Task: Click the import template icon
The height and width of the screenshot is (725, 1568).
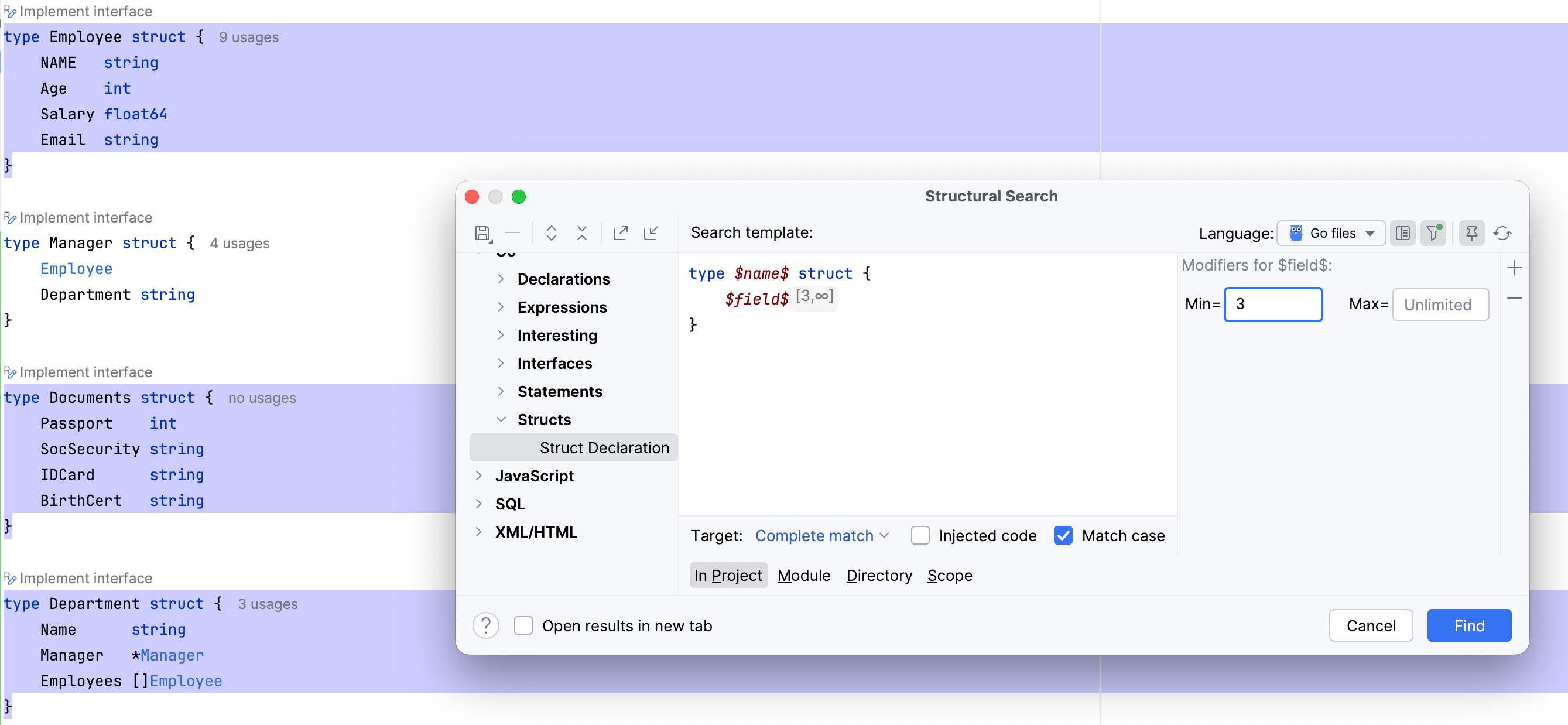Action: pos(651,233)
